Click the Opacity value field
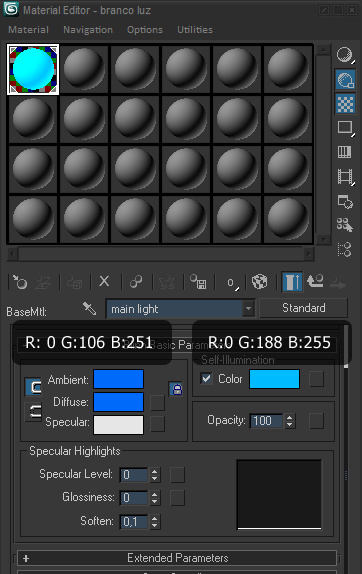 click(x=266, y=421)
